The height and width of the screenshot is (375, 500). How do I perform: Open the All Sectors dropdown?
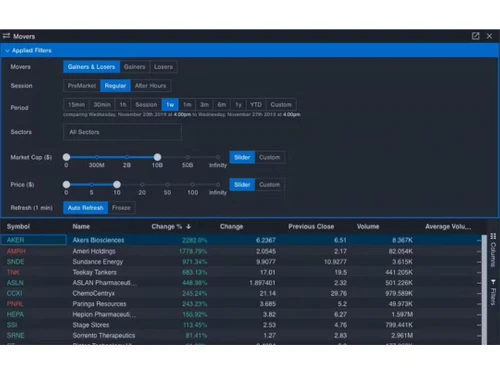[x=122, y=132]
